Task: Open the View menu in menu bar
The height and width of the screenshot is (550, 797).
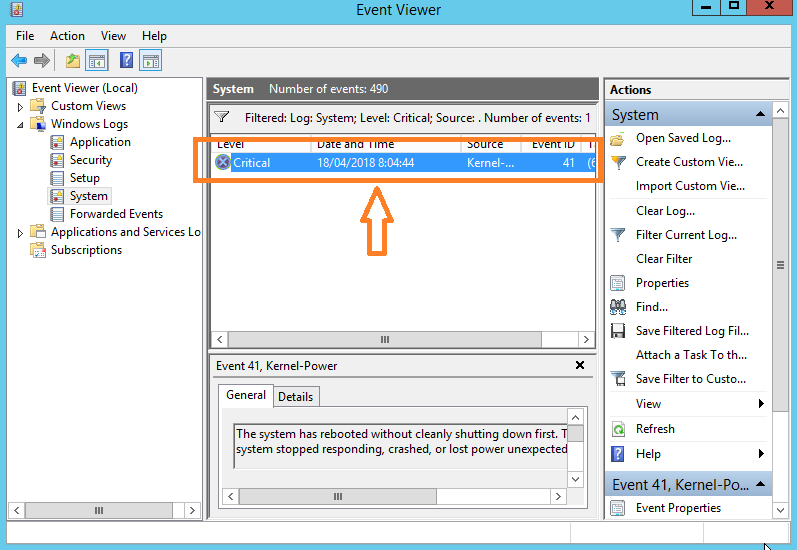Action: (x=113, y=36)
